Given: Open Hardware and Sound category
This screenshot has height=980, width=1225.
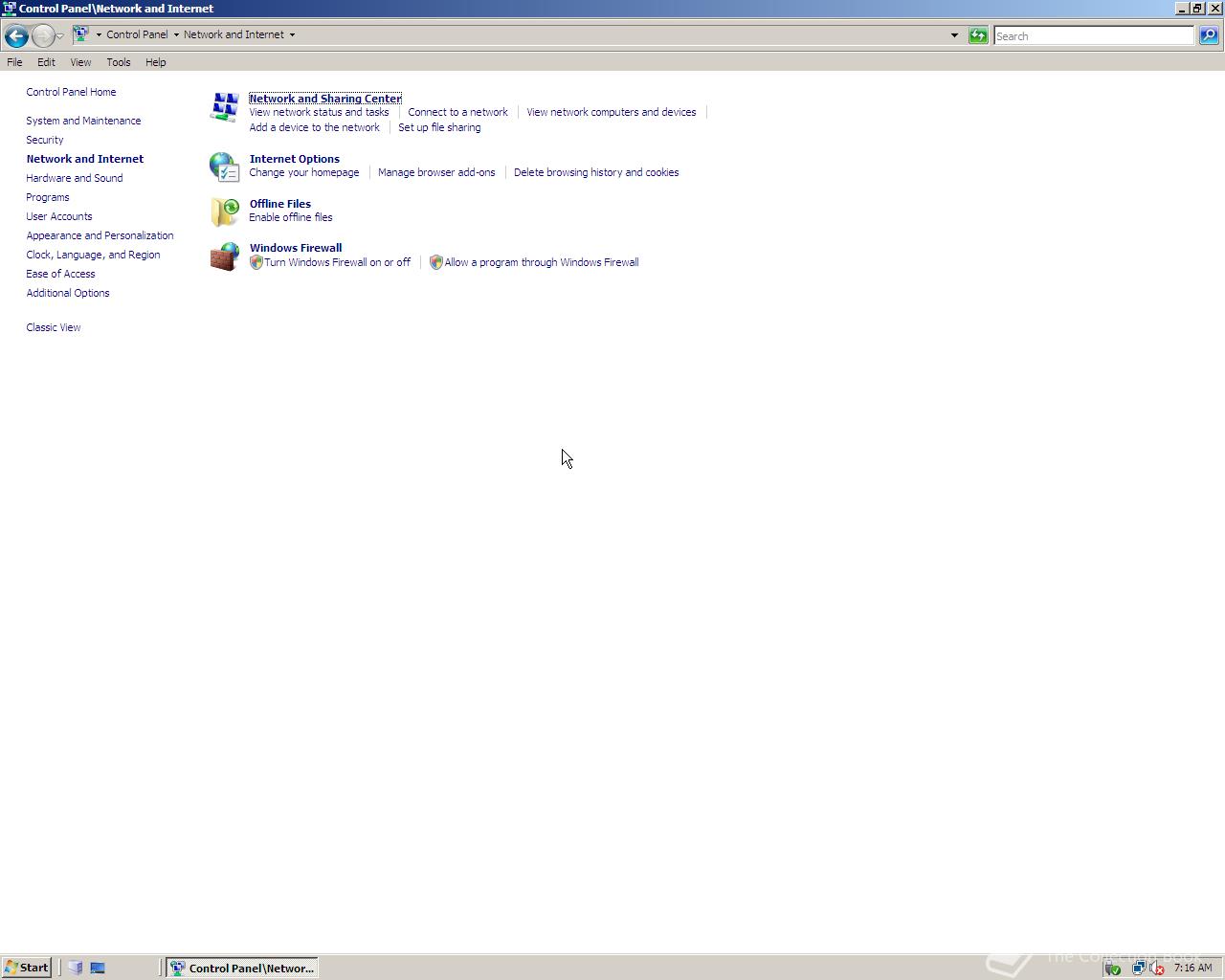Looking at the screenshot, I should [x=75, y=178].
